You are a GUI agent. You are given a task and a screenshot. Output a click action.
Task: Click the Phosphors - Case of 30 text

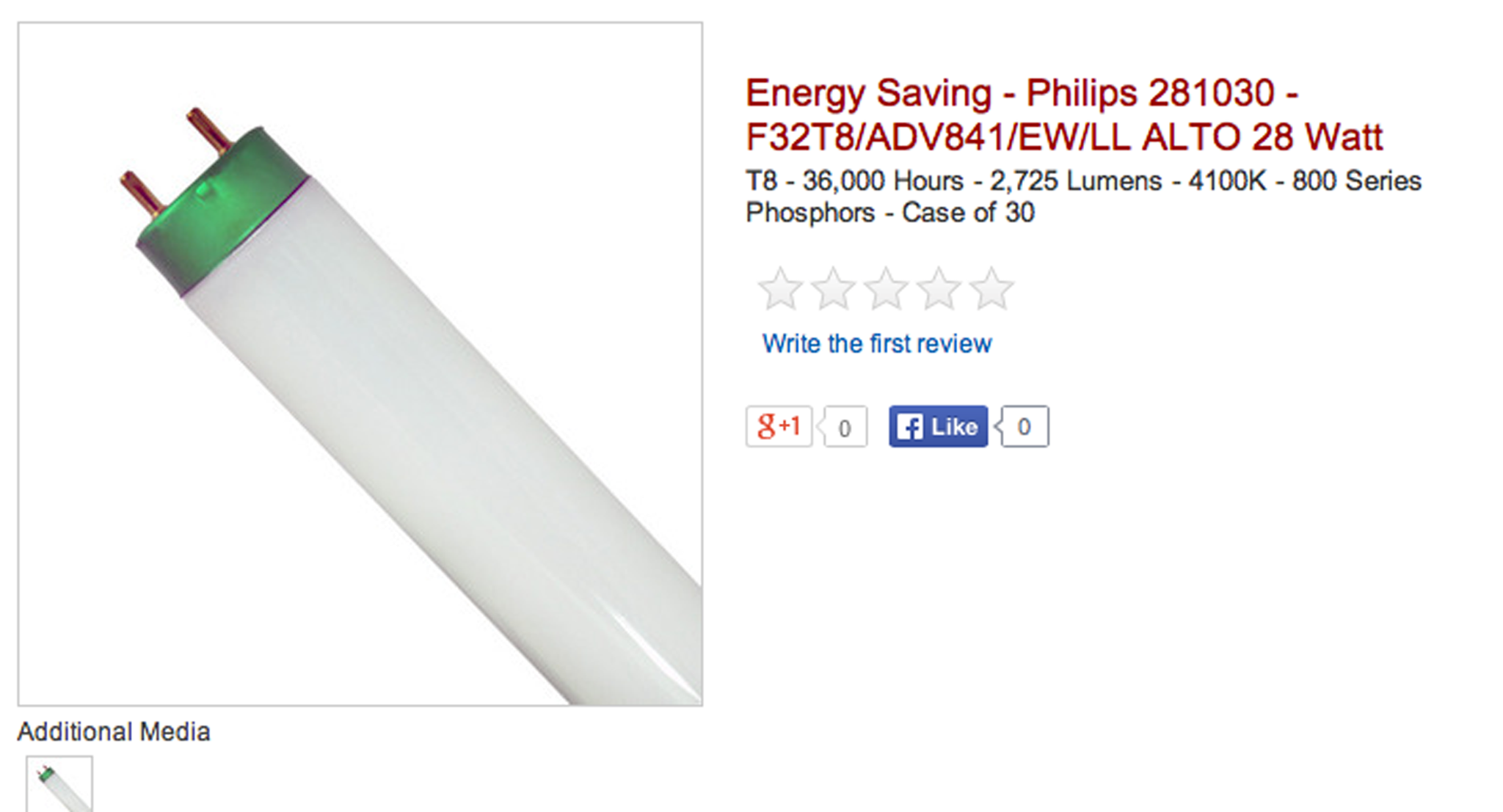click(890, 213)
